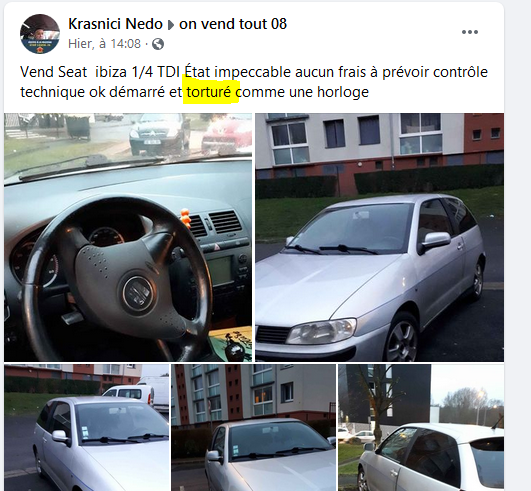Click the arrow between author and group
This screenshot has height=491, width=531.
(171, 25)
